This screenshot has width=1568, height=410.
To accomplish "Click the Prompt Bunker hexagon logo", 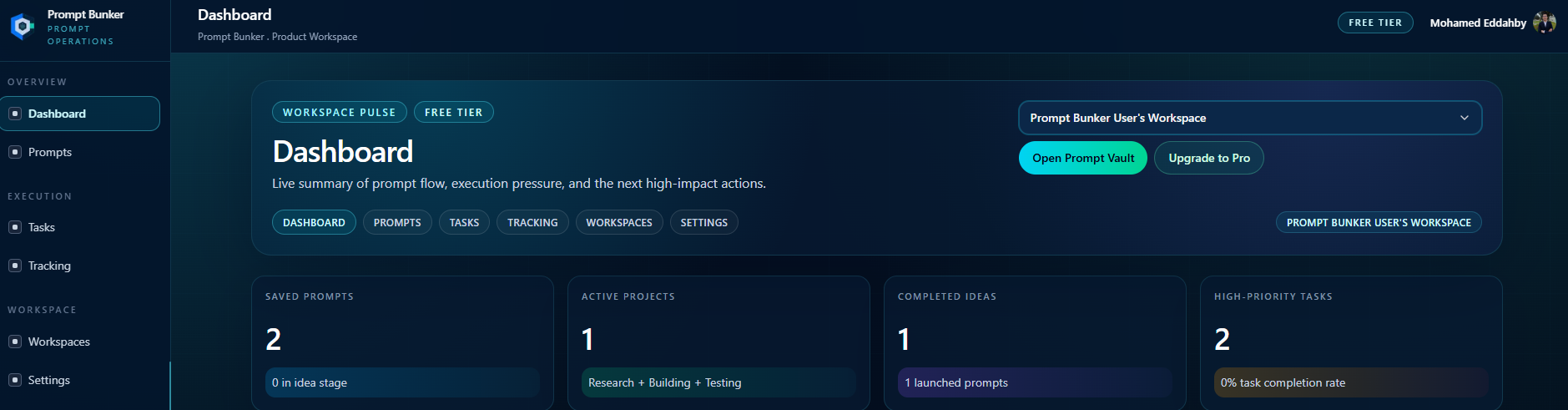I will [x=22, y=27].
